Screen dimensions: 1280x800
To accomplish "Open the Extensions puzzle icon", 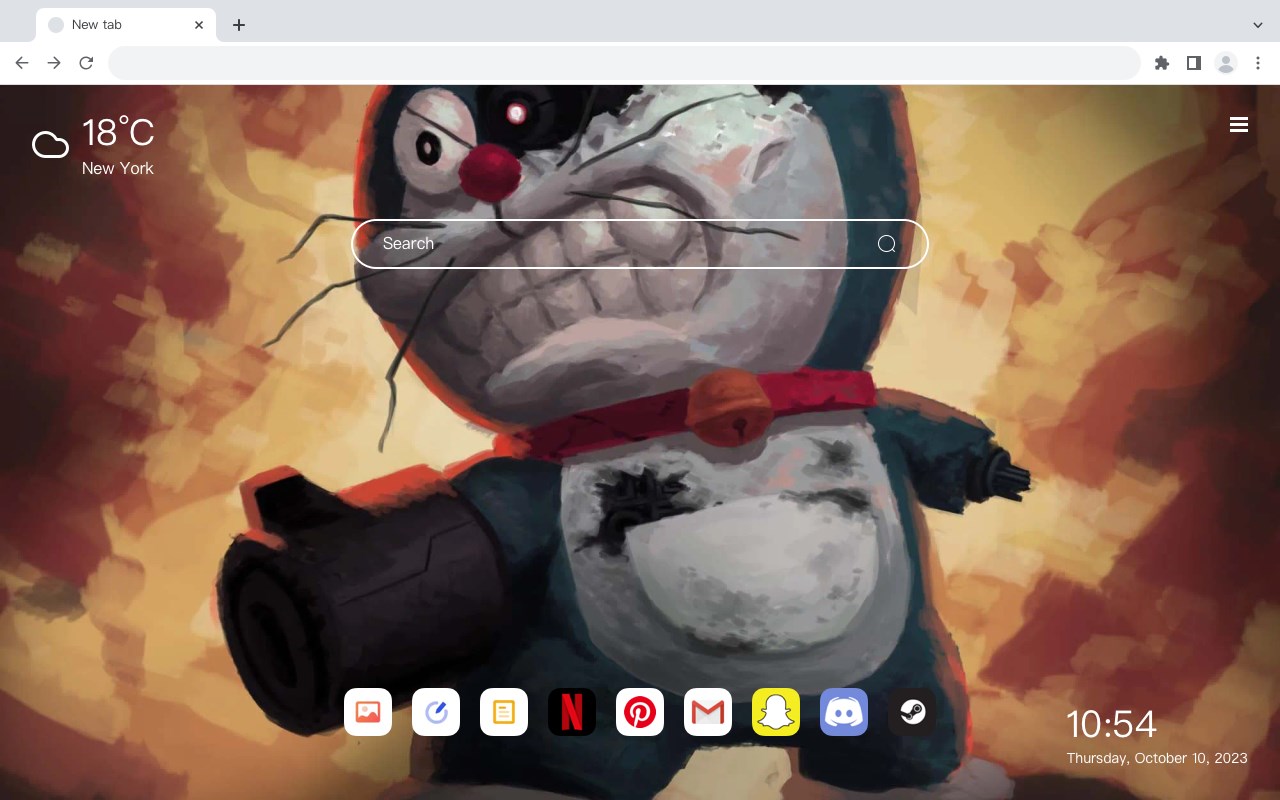I will 1161,63.
